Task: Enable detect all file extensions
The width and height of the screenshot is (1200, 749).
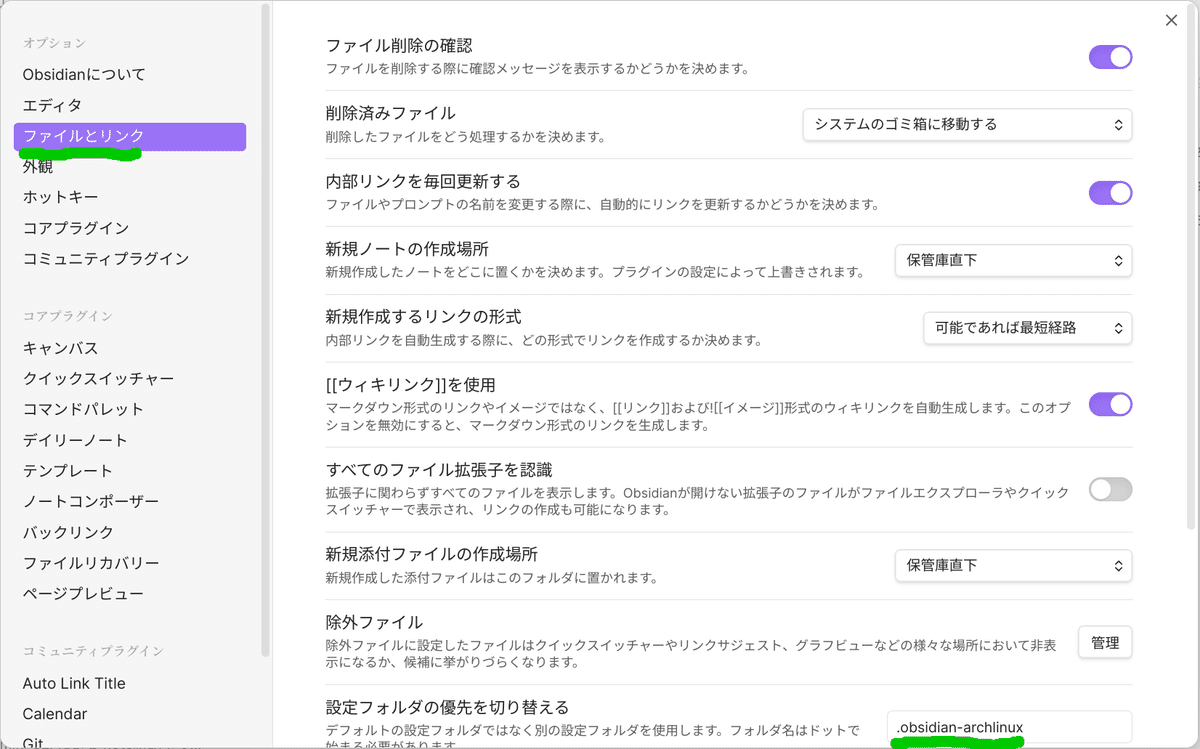Action: point(1110,489)
